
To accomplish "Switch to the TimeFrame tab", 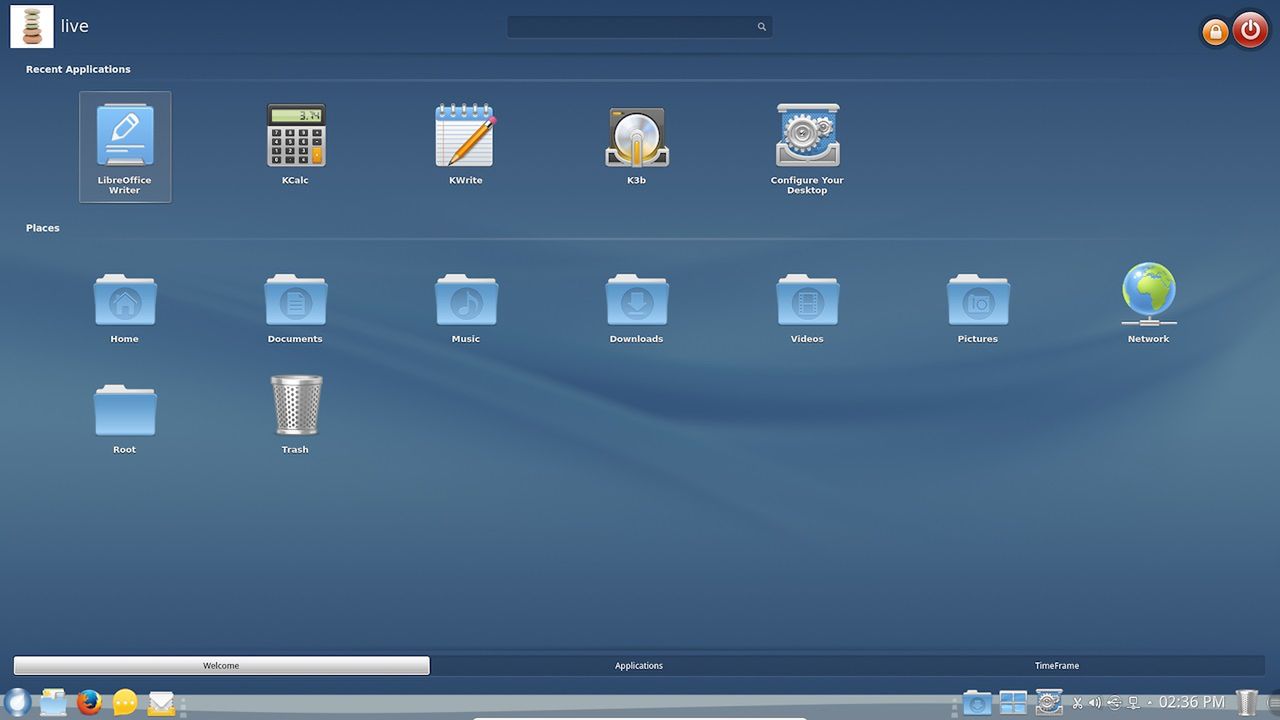I will 1056,665.
